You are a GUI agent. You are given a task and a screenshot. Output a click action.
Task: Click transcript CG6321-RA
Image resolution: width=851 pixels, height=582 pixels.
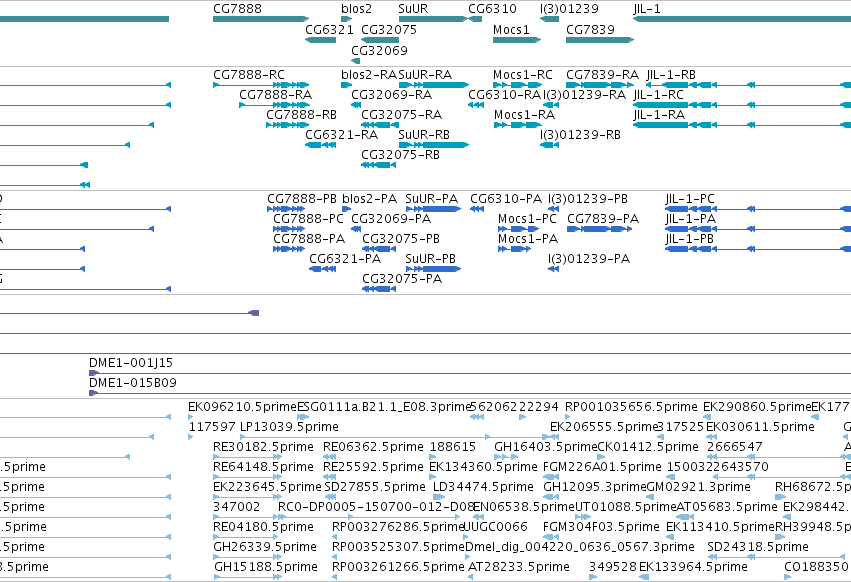321,145
